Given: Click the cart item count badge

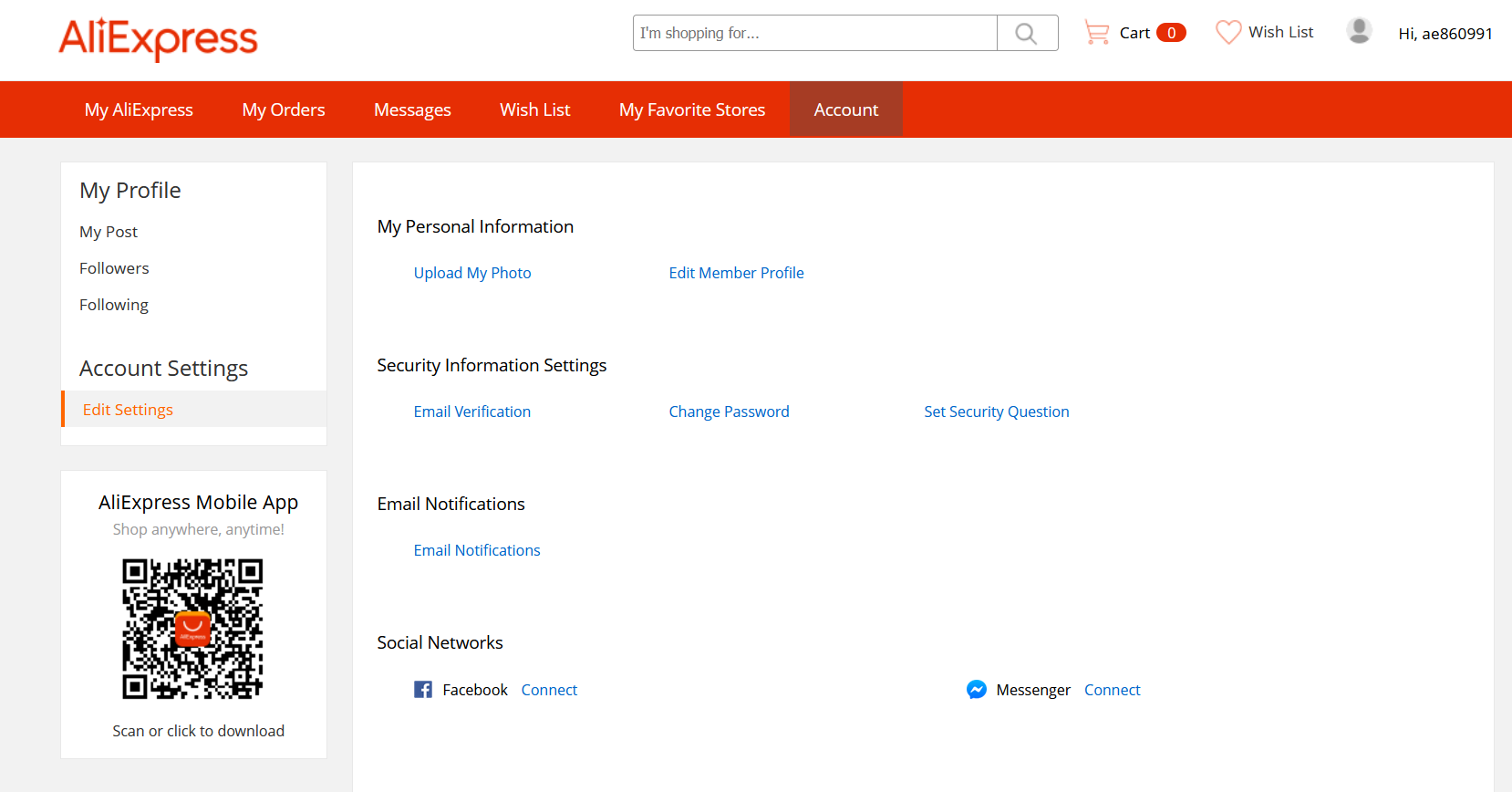Looking at the screenshot, I should click(x=1171, y=33).
